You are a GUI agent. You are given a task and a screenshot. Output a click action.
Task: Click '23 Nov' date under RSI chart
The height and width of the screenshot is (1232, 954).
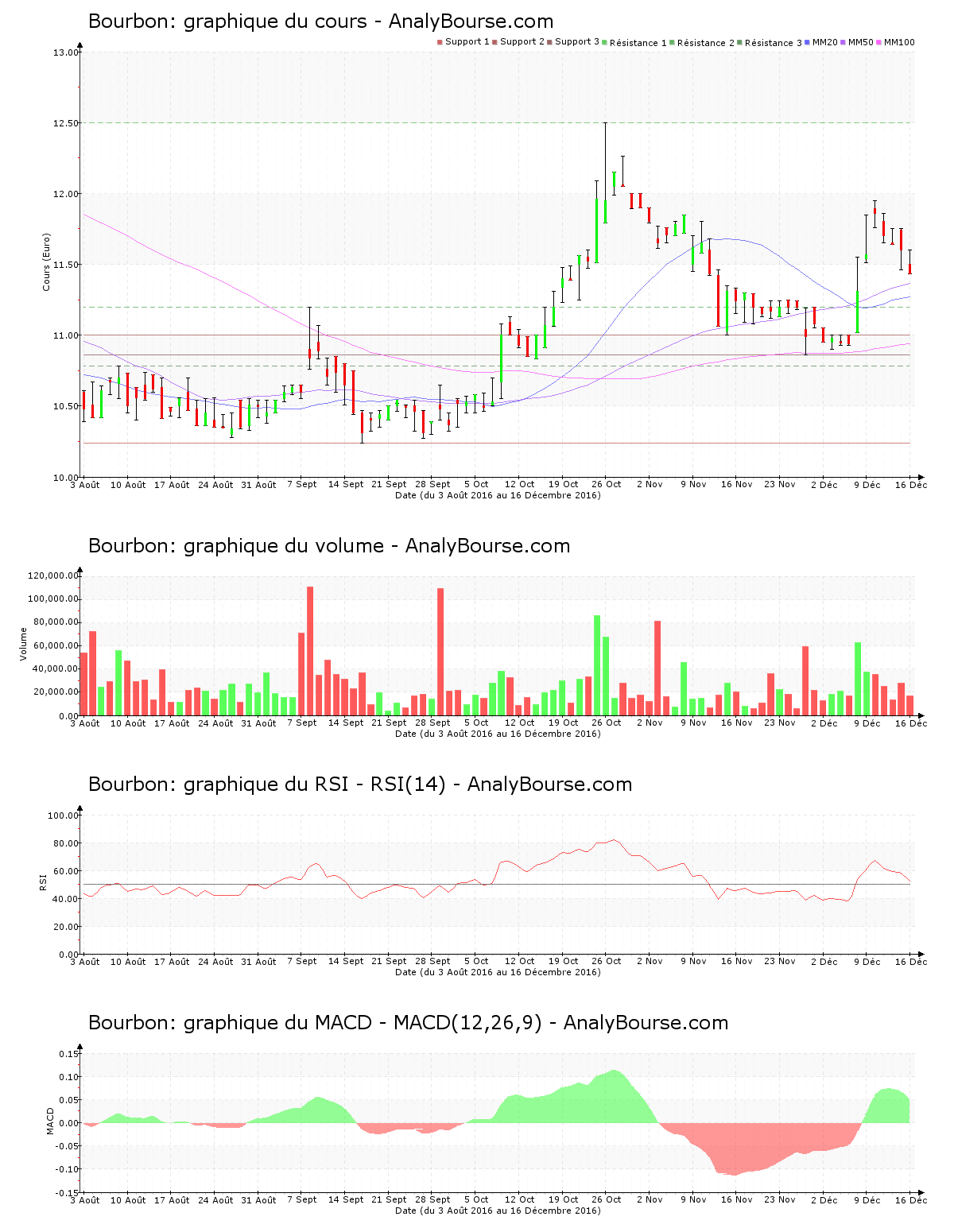[x=780, y=961]
